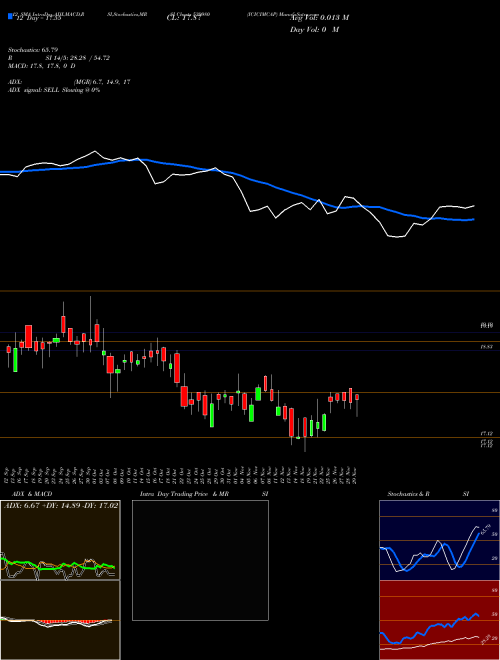Screen dimensions: 500x660
Task: Click the 17.12 price axis label
Action: click(x=487, y=433)
